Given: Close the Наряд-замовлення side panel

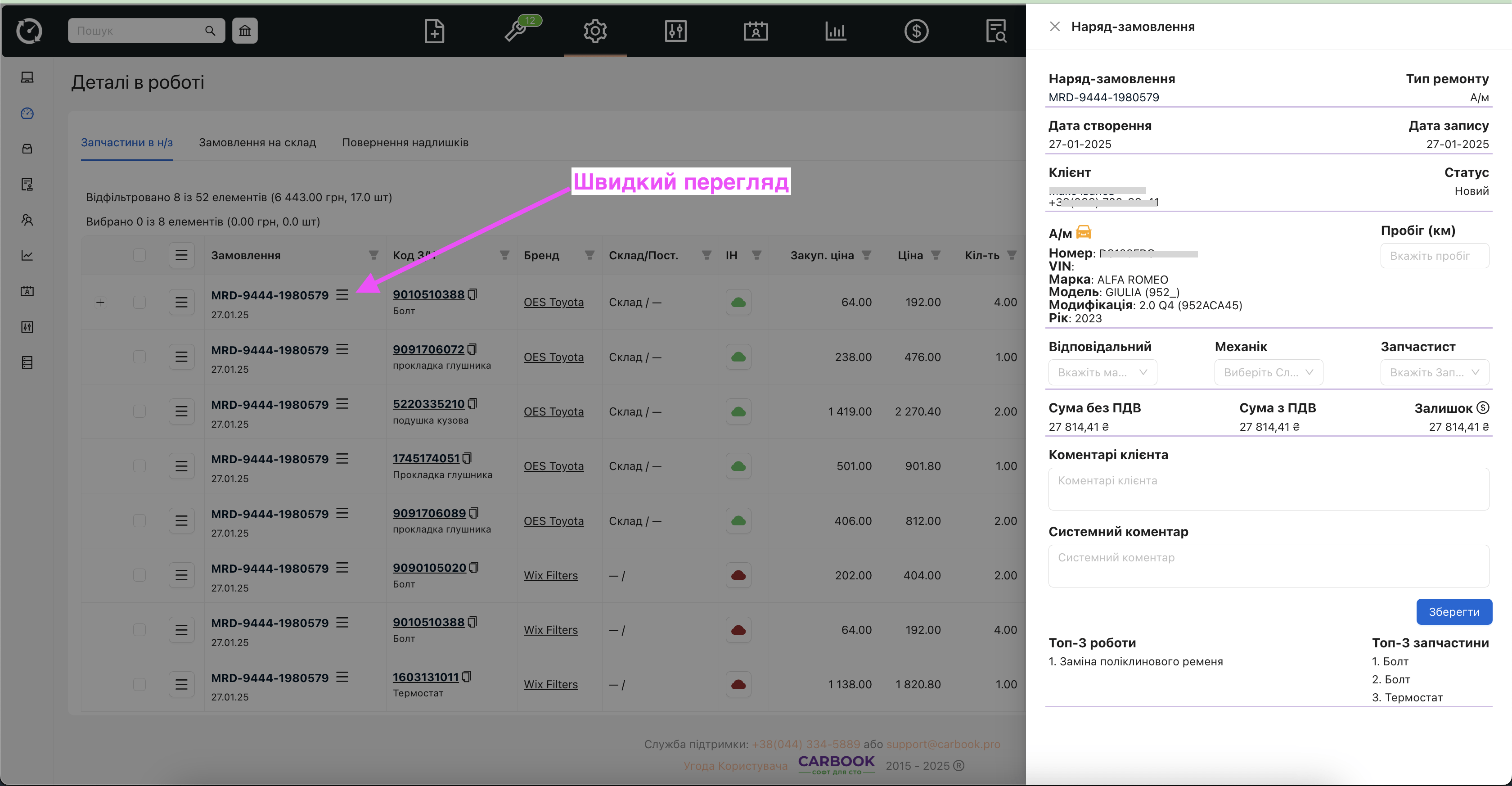Looking at the screenshot, I should 1055,27.
